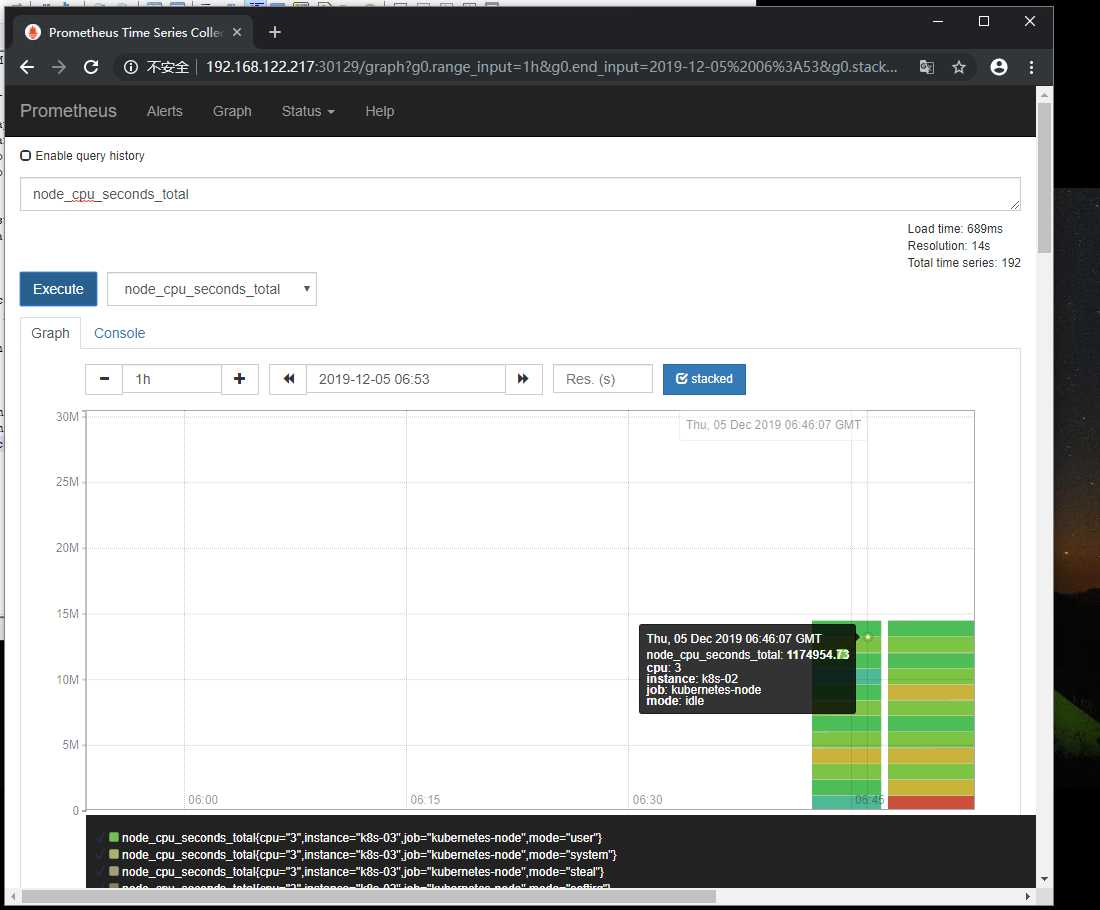Expand the Status menu
The image size is (1100, 910).
click(x=308, y=111)
